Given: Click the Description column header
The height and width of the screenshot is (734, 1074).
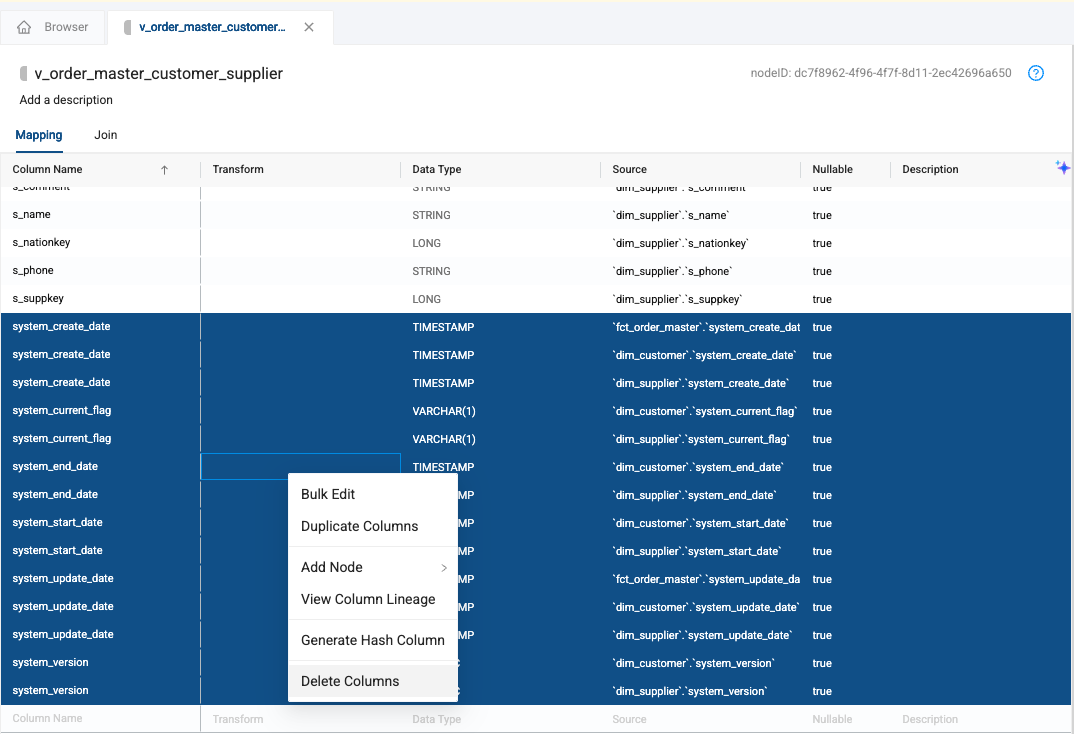Looking at the screenshot, I should click(930, 170).
